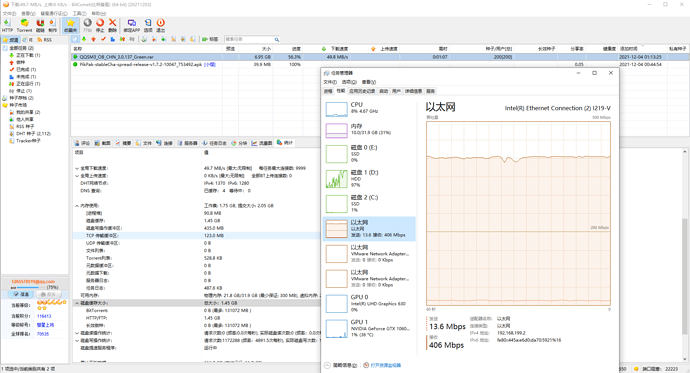Select the TCP transfer buffer row
Image resolution: width=690 pixels, height=373 pixels.
point(197,235)
